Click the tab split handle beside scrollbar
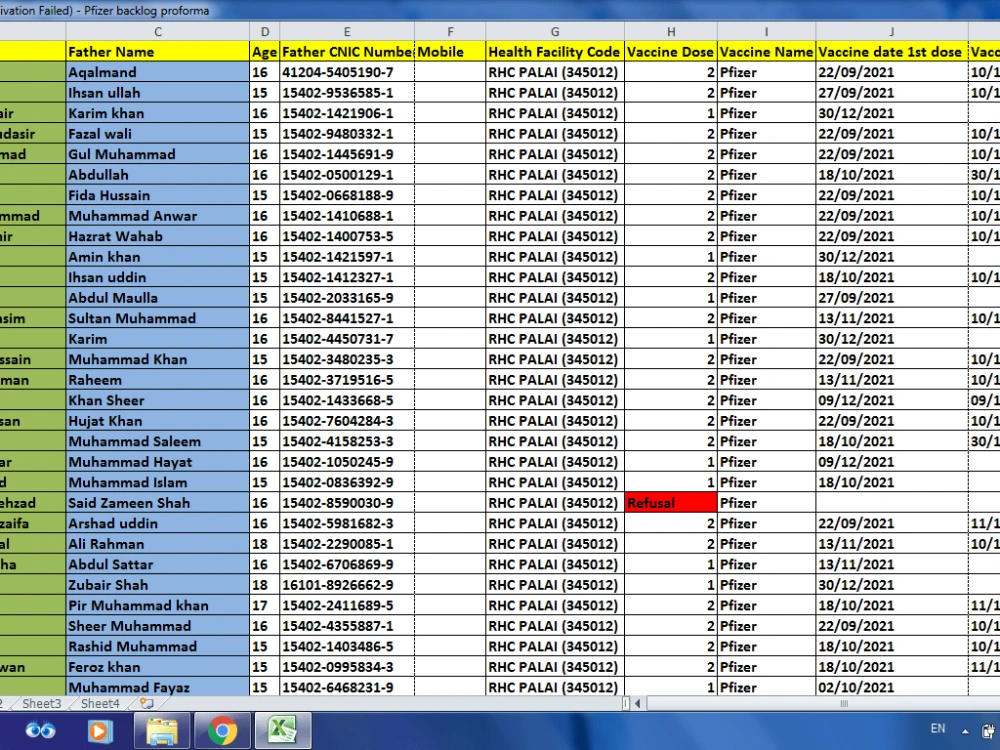Viewport: 1000px width, 750px height. (626, 703)
